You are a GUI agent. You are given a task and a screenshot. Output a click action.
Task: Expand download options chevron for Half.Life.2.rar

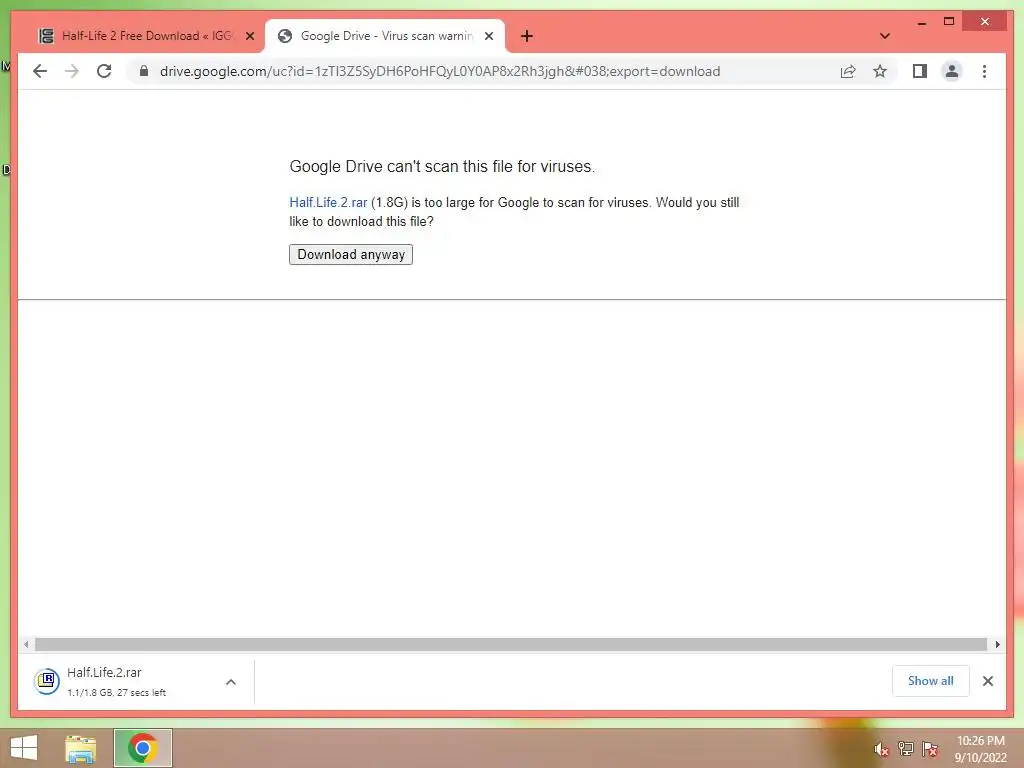click(x=231, y=682)
